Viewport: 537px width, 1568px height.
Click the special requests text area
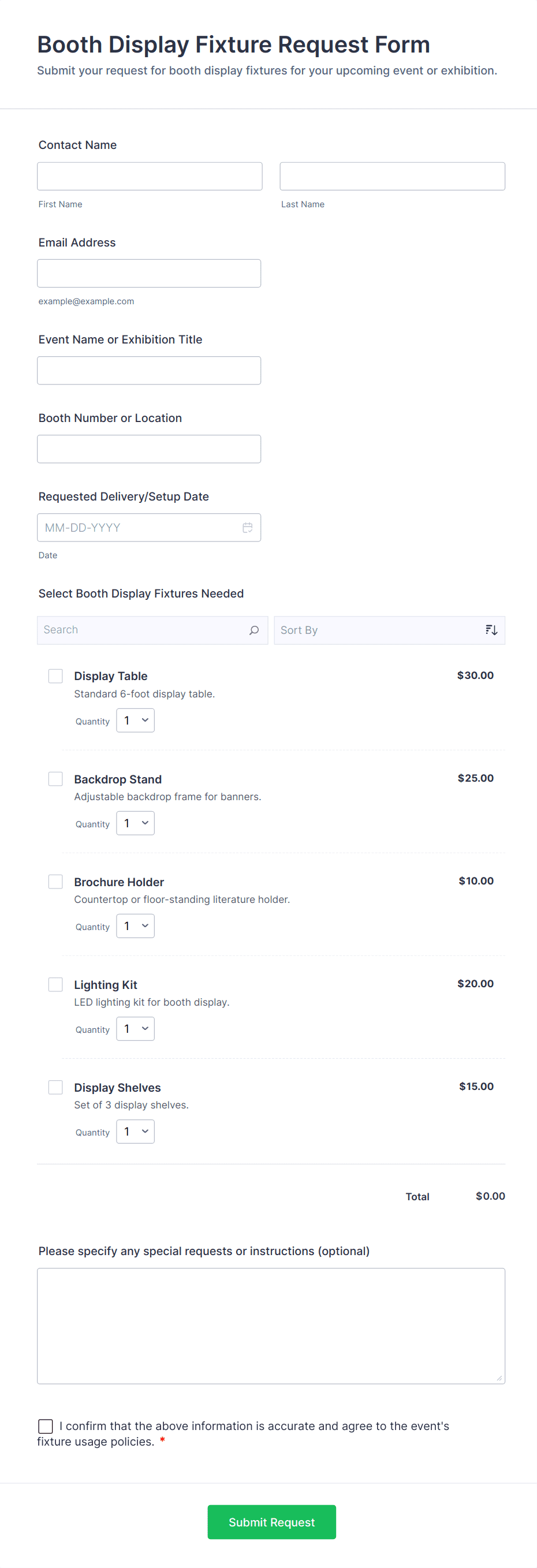tap(271, 1326)
